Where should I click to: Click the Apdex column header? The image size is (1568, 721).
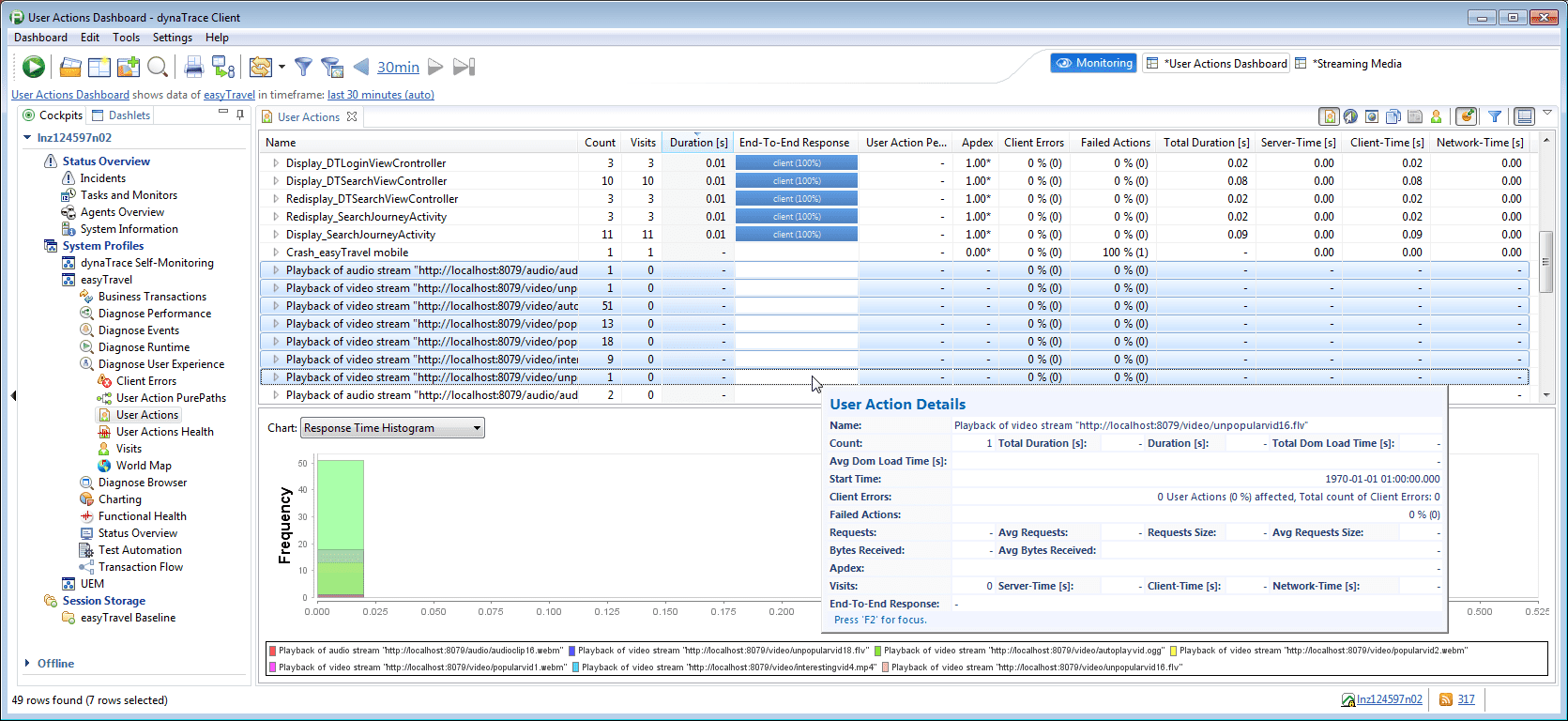(x=977, y=143)
